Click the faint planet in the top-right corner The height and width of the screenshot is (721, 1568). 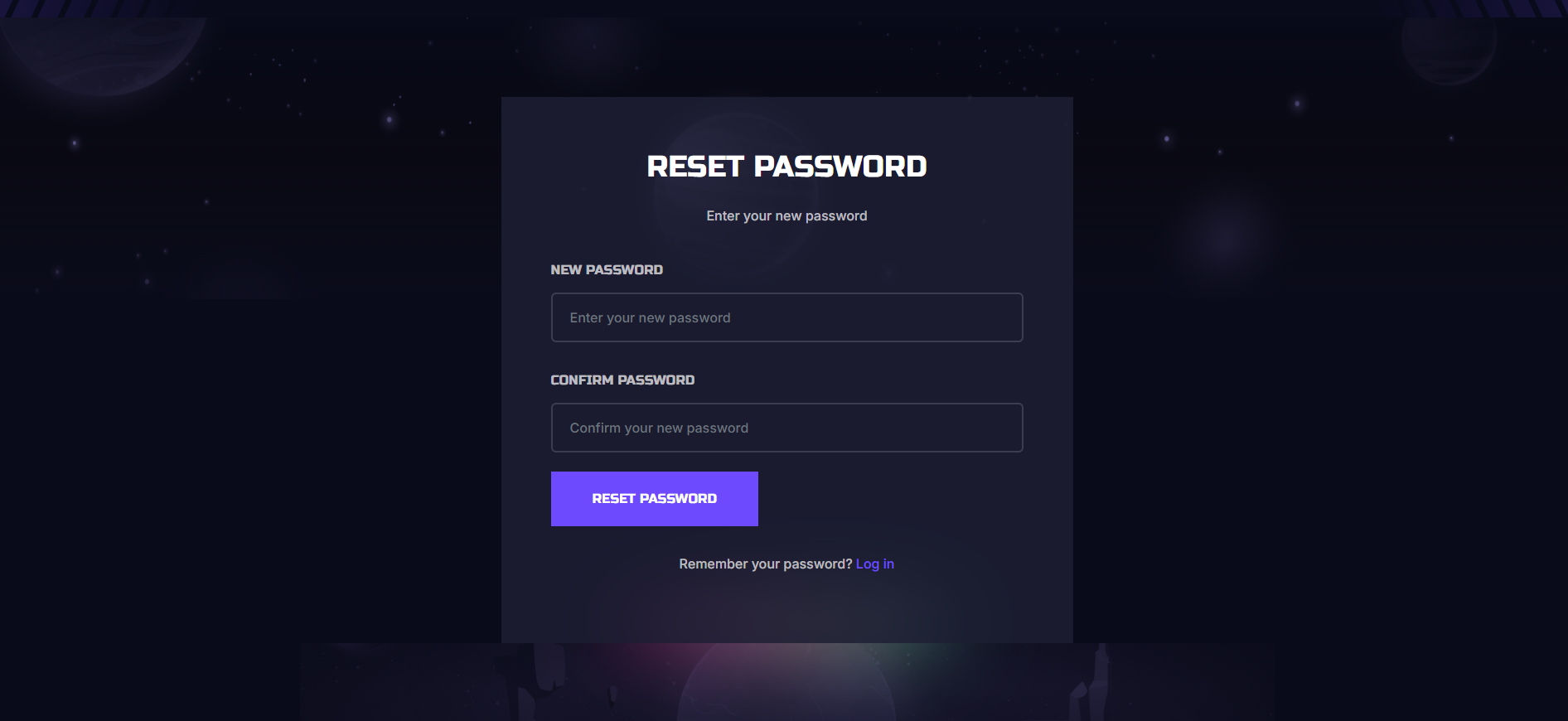point(1448,43)
